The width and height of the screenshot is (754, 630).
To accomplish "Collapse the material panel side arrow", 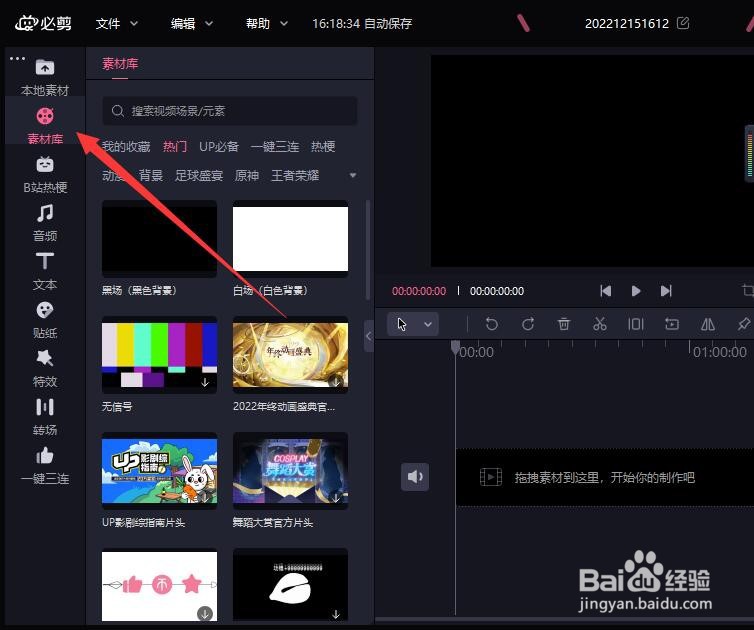I will click(x=369, y=336).
